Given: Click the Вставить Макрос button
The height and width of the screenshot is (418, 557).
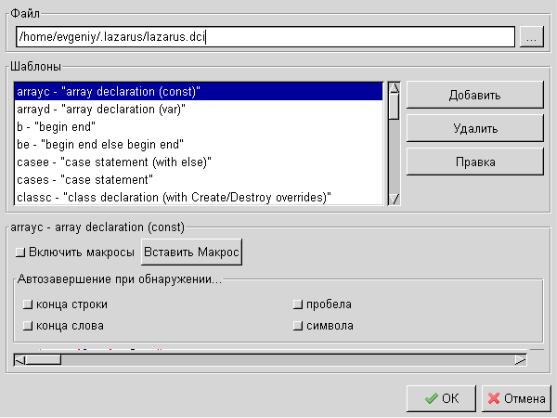Looking at the screenshot, I should (191, 252).
